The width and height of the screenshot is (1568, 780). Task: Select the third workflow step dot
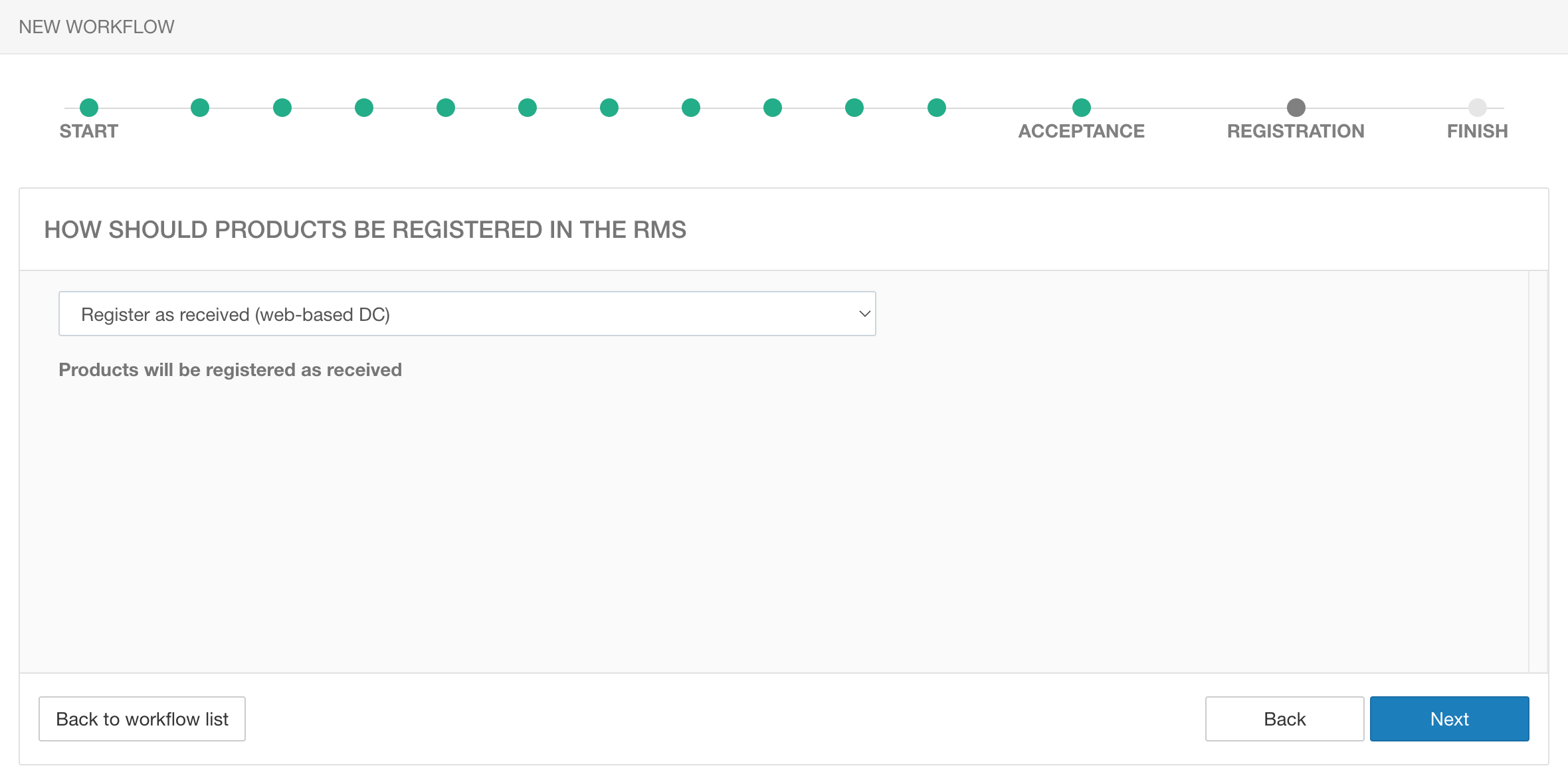[x=282, y=108]
